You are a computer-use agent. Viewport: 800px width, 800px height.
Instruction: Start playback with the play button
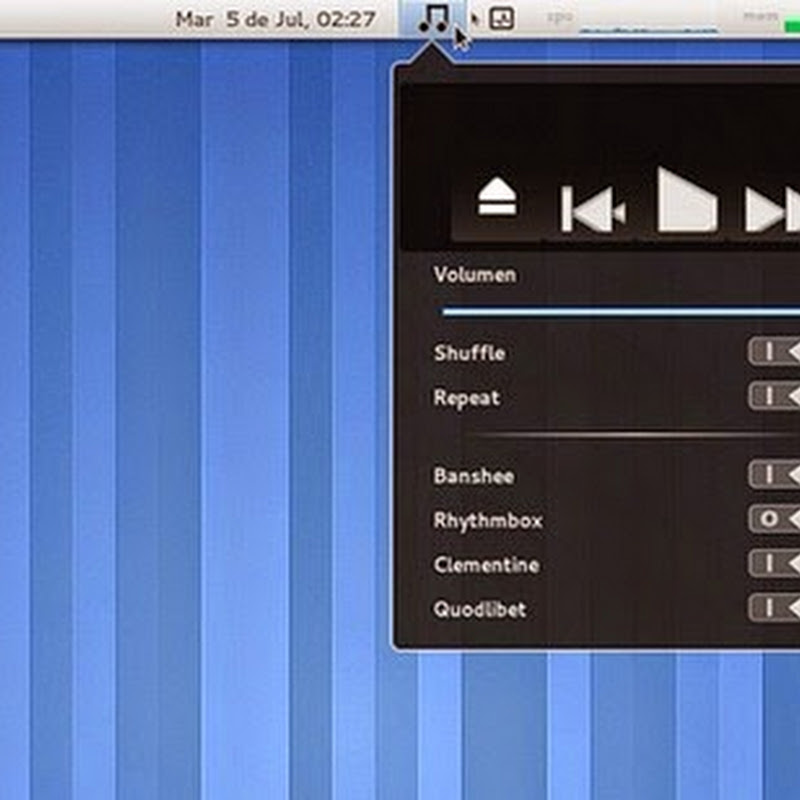(x=687, y=200)
